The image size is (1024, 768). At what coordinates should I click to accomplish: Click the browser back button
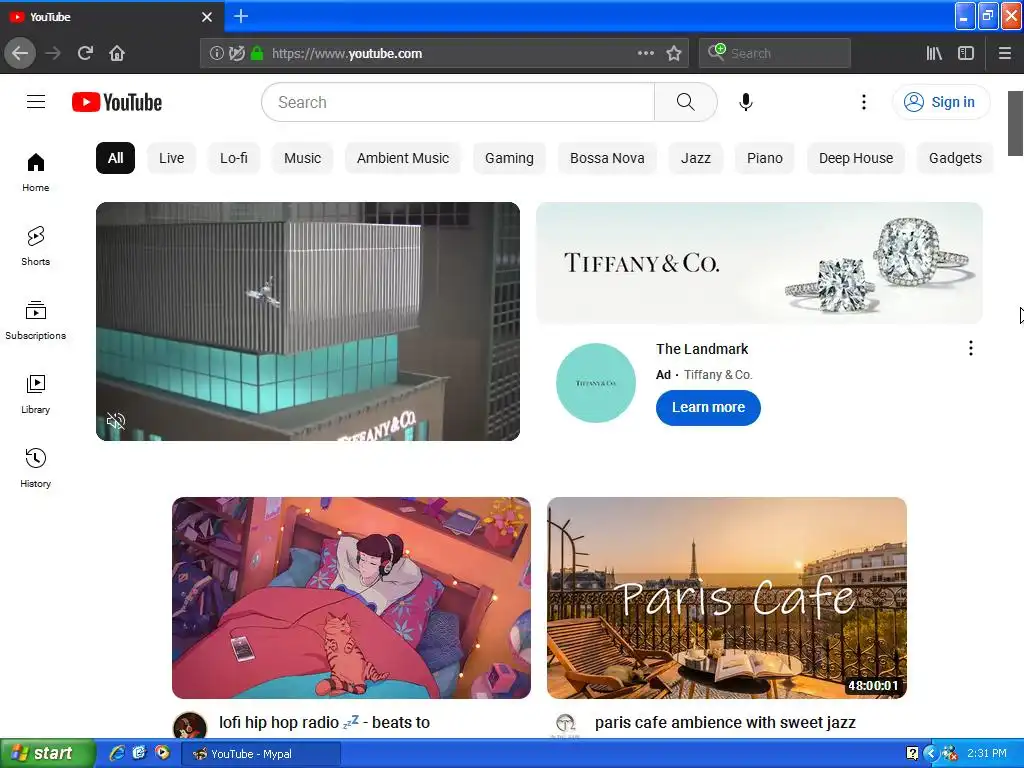20,53
